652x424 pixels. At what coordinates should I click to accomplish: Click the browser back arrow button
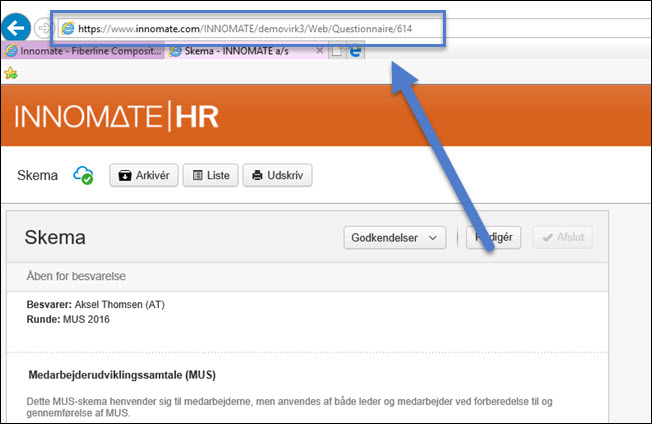tap(16, 28)
